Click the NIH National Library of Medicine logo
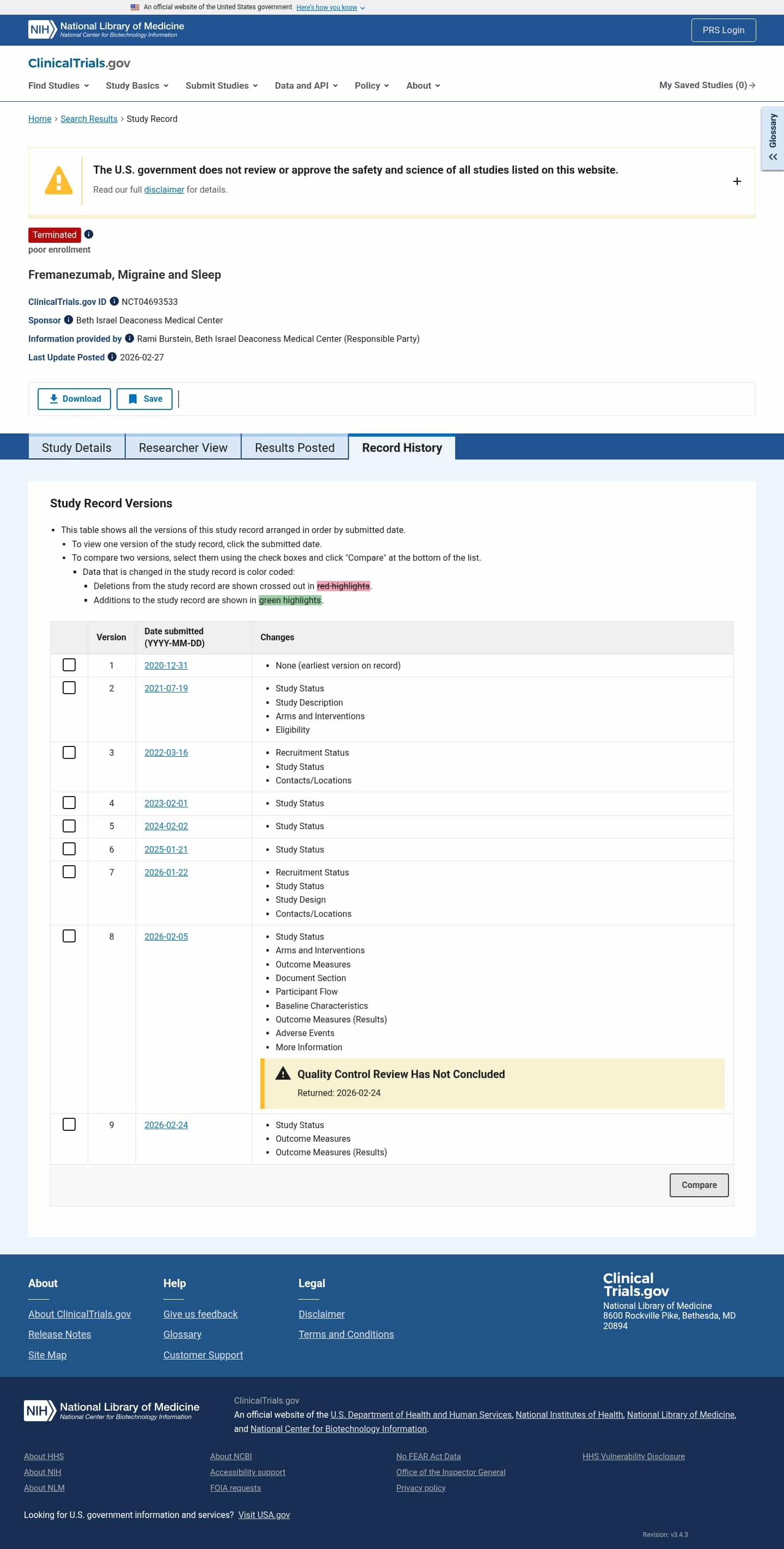The width and height of the screenshot is (784, 1549). tap(106, 29)
